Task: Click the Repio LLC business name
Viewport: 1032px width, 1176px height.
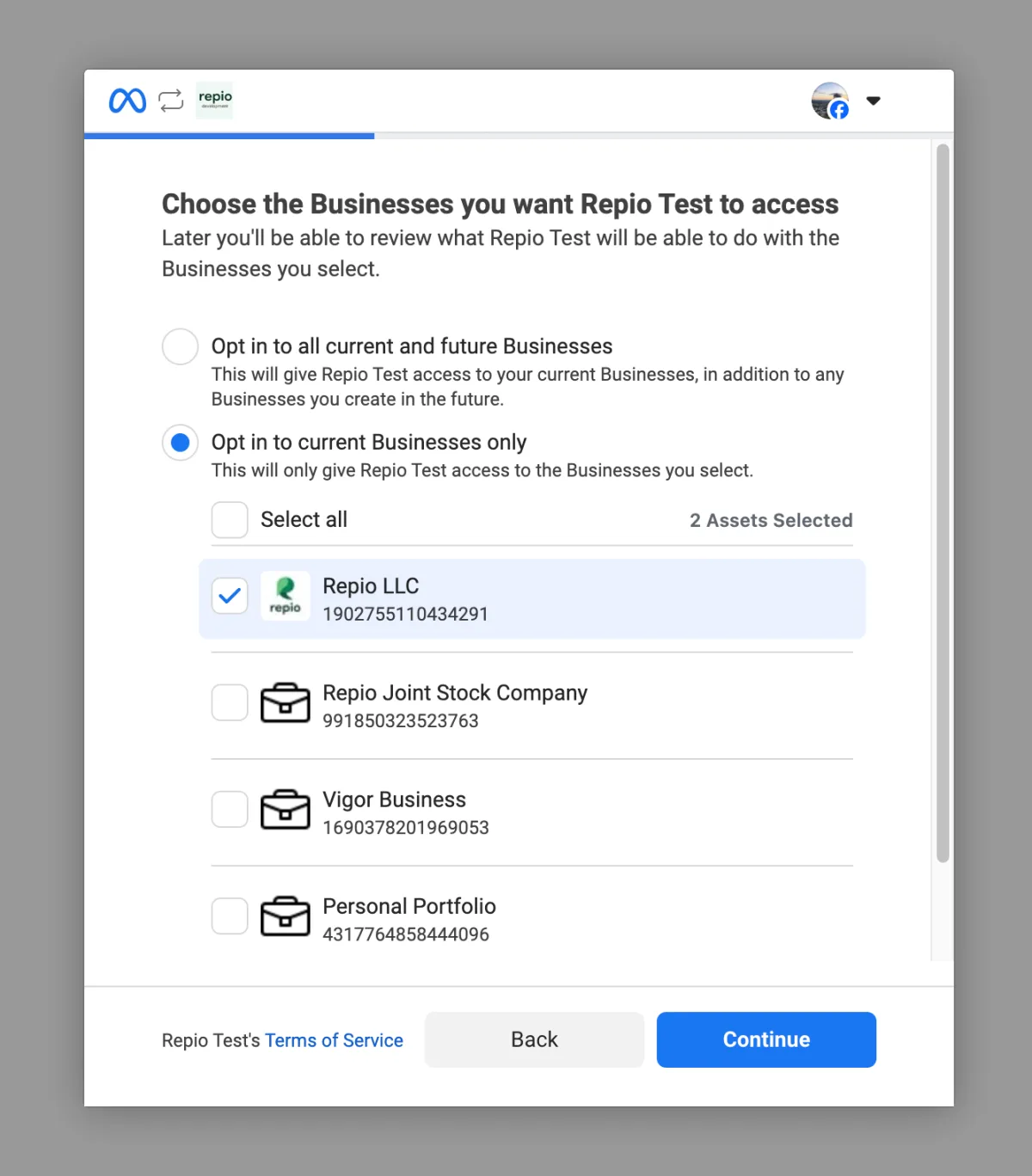Action: coord(371,586)
